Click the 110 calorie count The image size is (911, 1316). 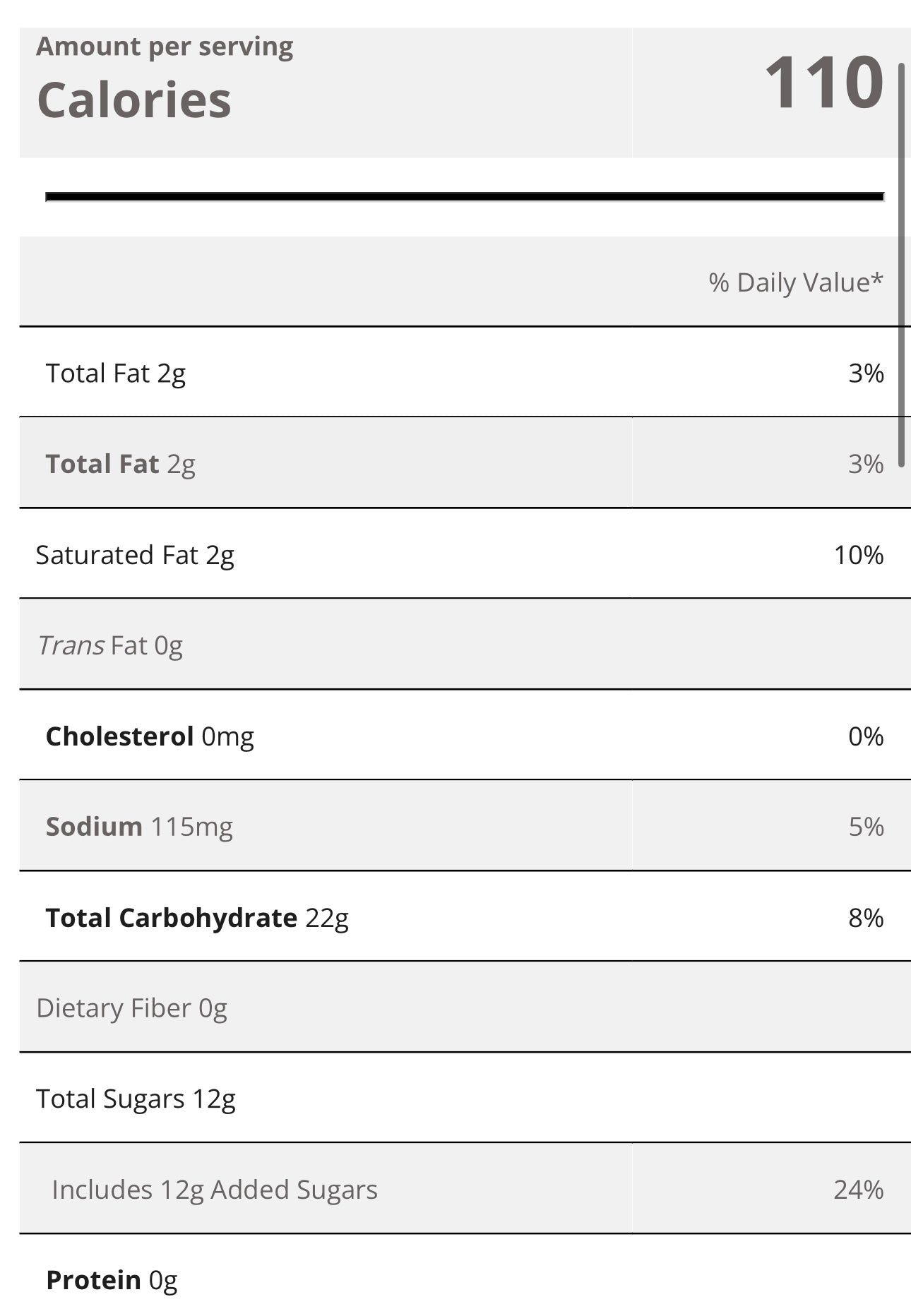coord(823,83)
